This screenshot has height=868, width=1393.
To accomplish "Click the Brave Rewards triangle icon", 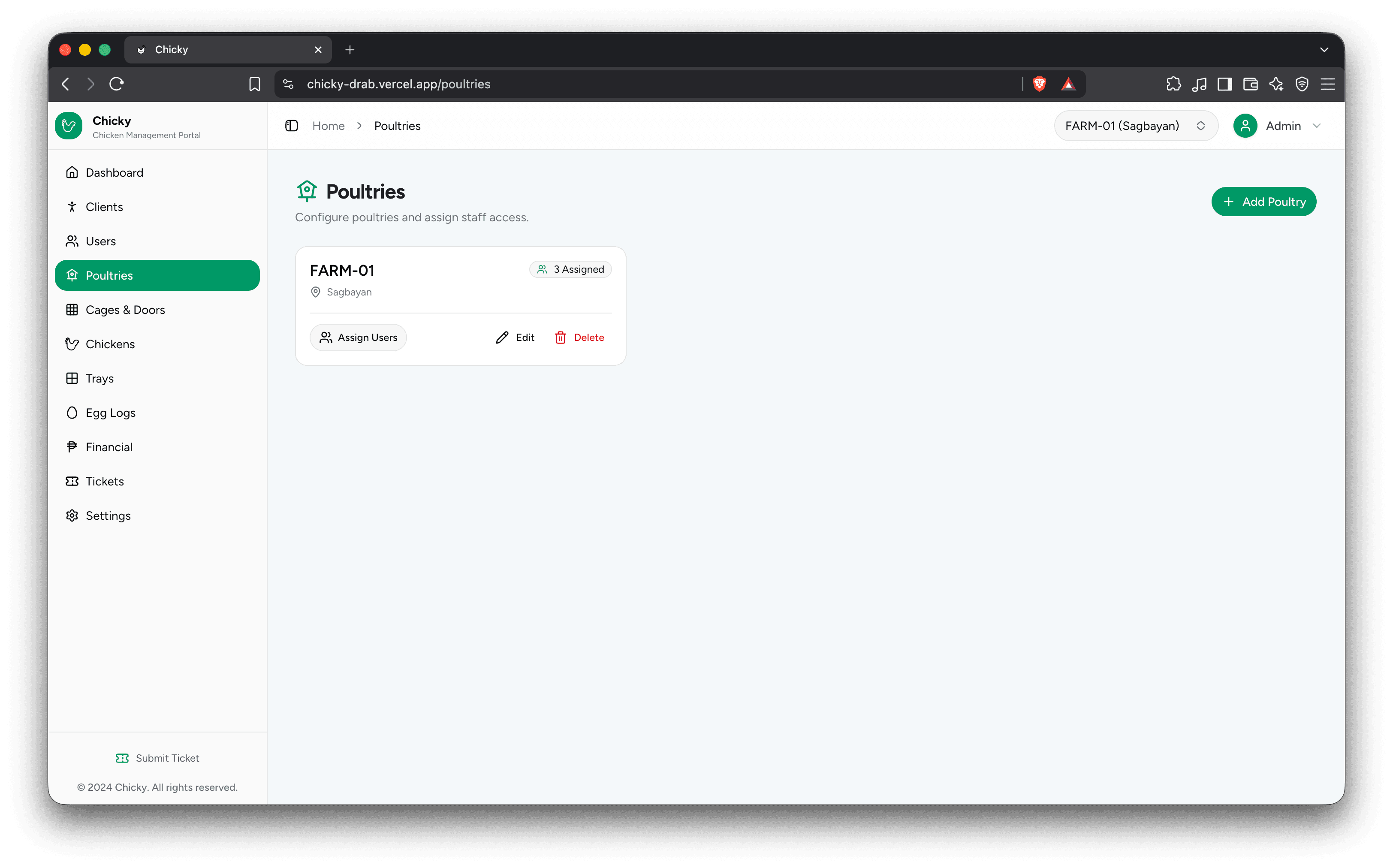I will (1068, 84).
